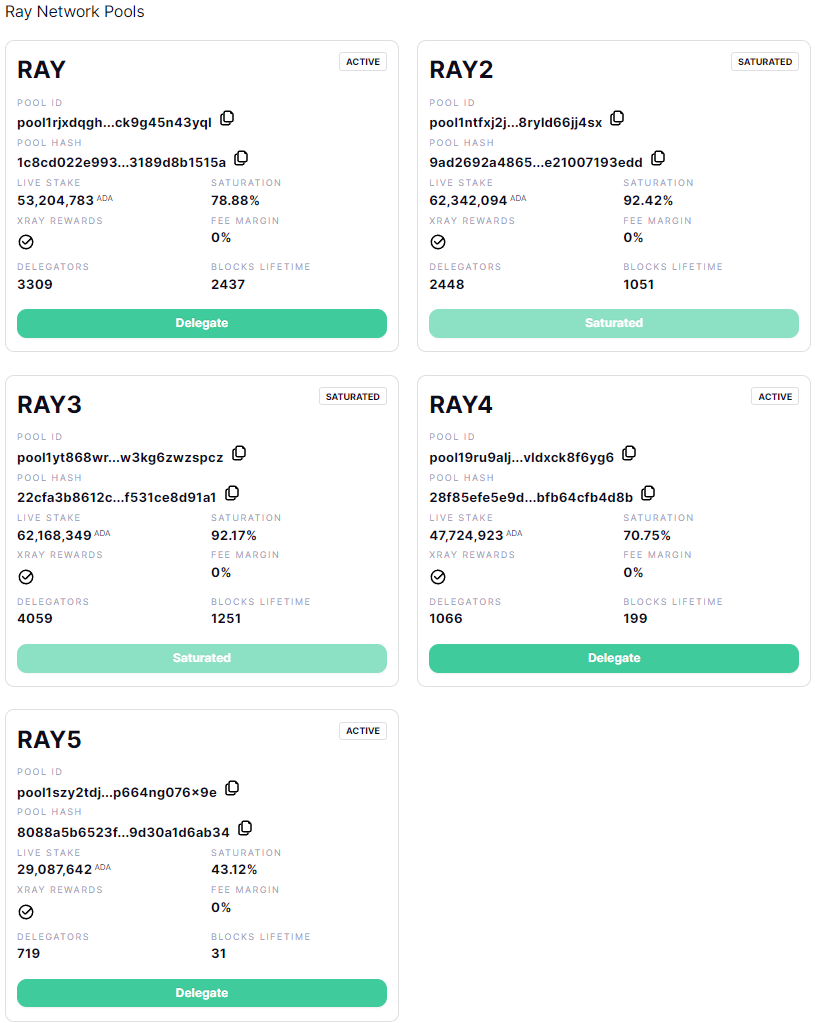815x1023 pixels.
Task: Copy the RAY3 pool hash
Action: [232, 494]
